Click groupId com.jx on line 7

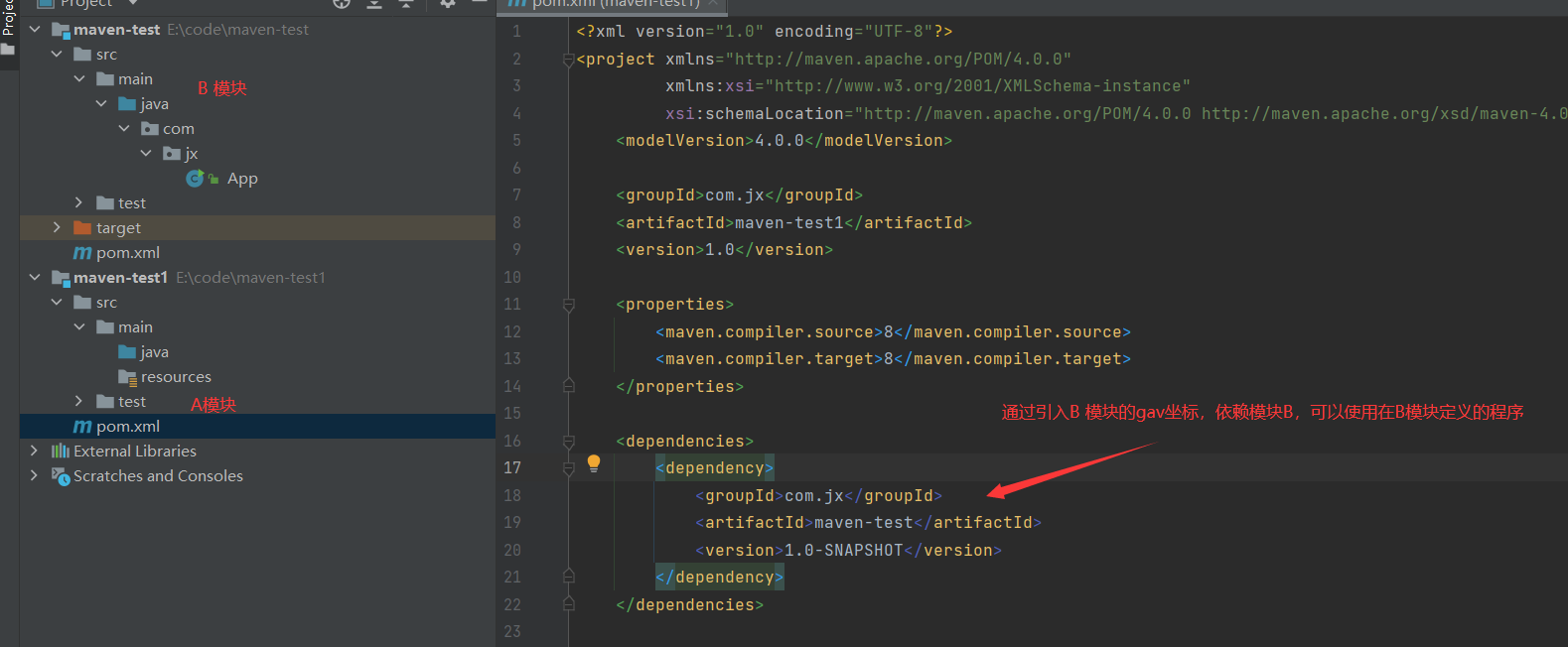tap(740, 195)
